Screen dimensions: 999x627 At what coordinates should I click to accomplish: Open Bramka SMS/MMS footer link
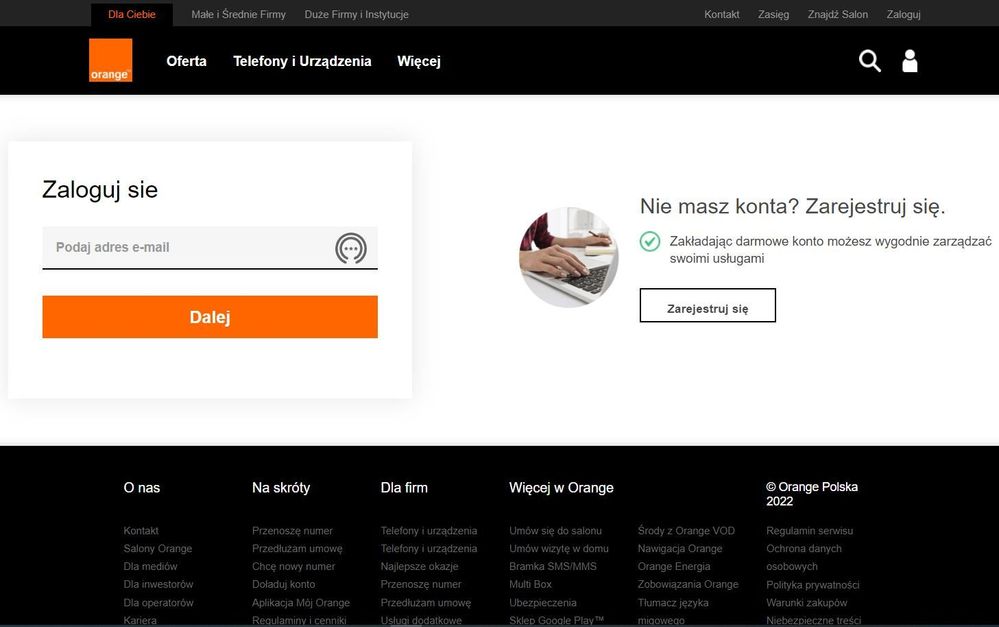click(552, 567)
